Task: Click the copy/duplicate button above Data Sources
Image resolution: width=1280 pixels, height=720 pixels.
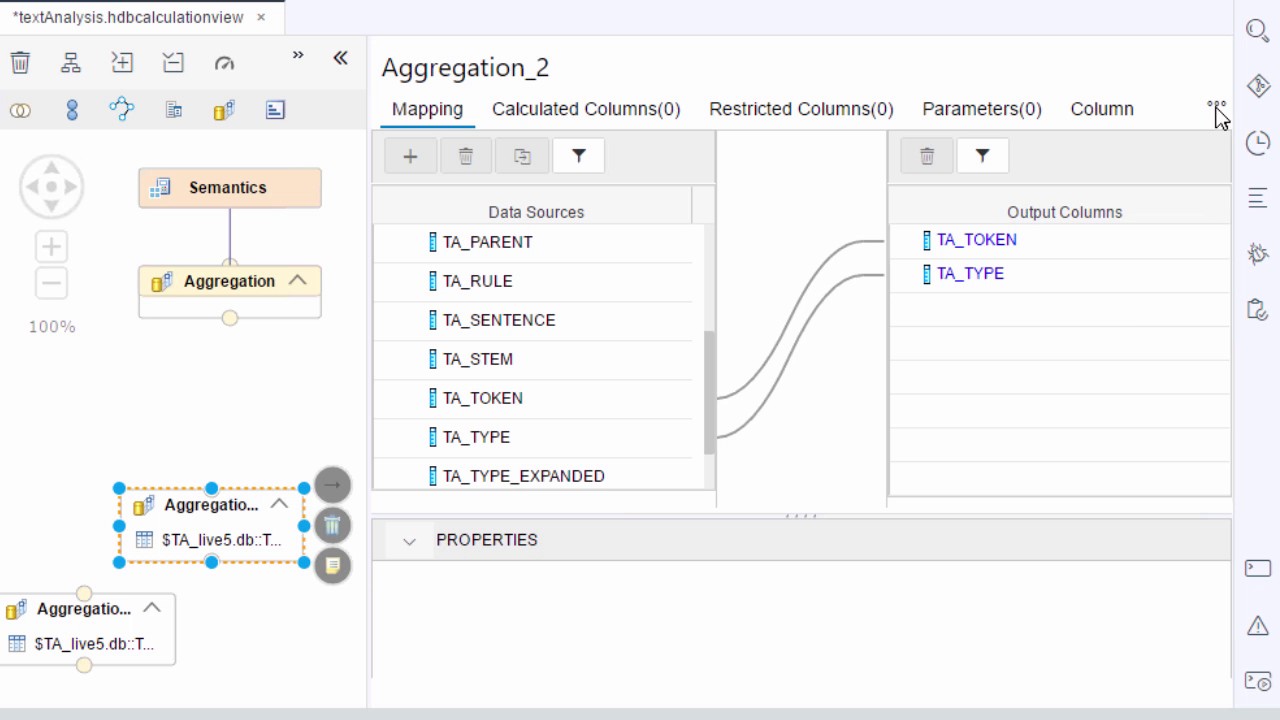Action: (522, 156)
